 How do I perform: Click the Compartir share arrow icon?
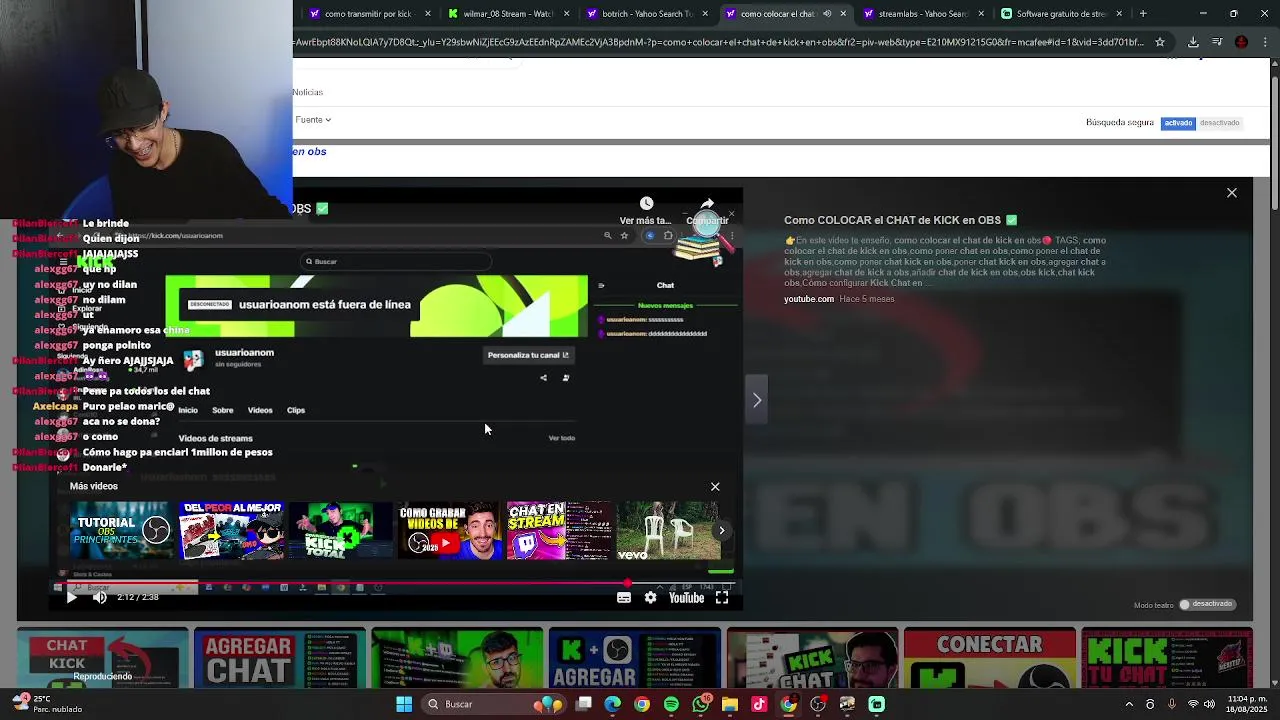707,204
